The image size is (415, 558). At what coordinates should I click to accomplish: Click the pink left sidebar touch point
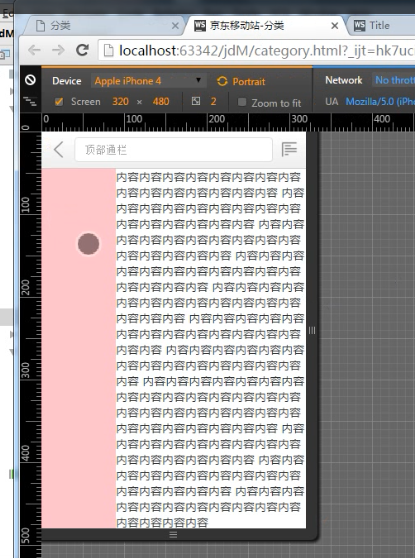pos(88,244)
